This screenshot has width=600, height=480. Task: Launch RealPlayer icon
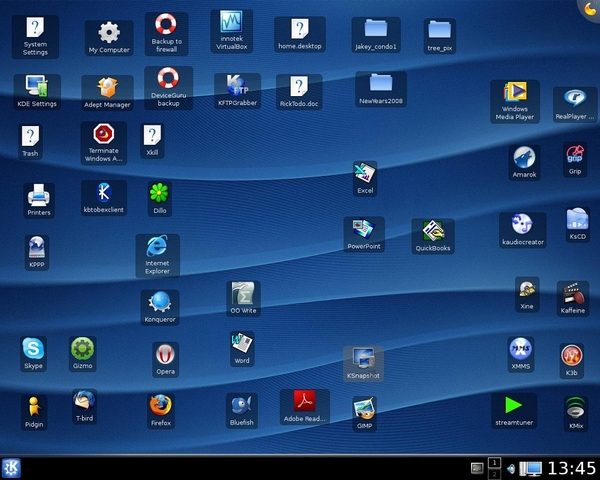(x=575, y=104)
